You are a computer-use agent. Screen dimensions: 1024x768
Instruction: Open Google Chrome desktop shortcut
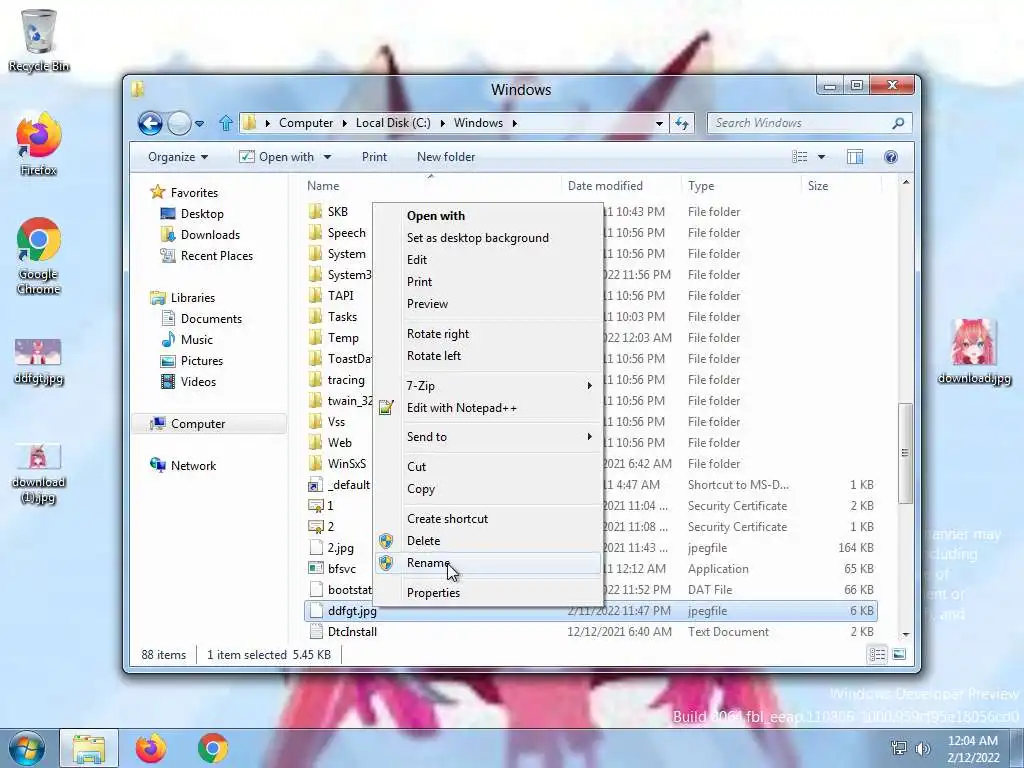[39, 255]
